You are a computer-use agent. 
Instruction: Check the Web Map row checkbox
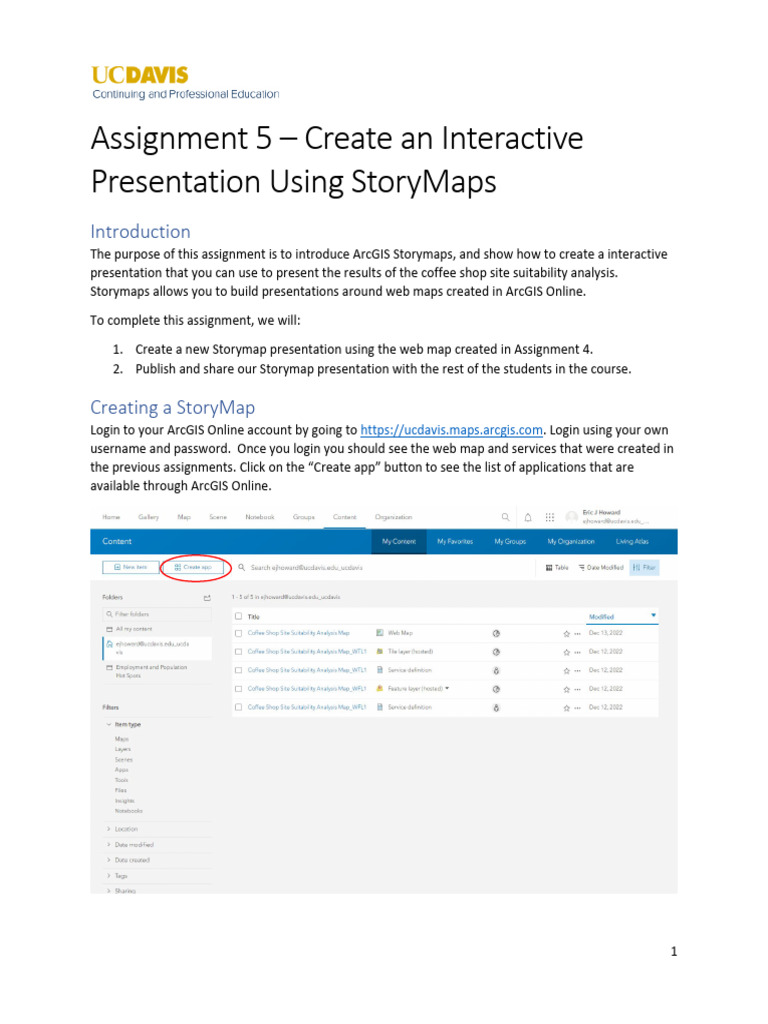pos(238,633)
